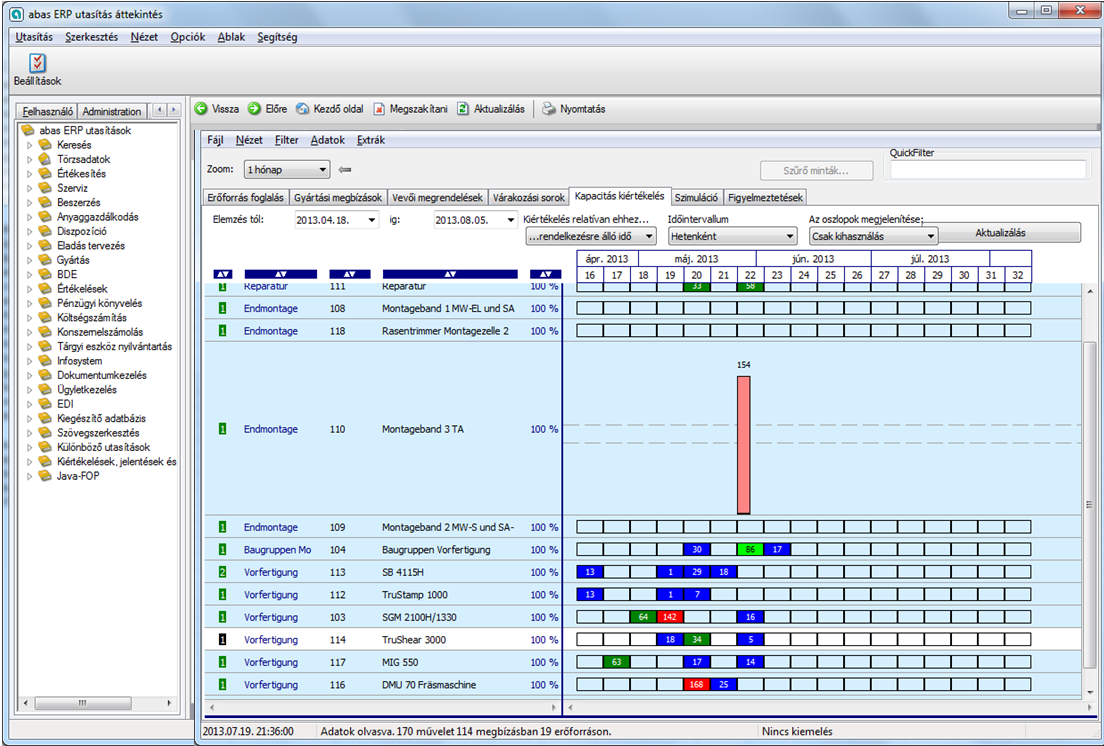
Task: Click the red 142 cell for SGM 2100H/1330
Action: point(670,617)
